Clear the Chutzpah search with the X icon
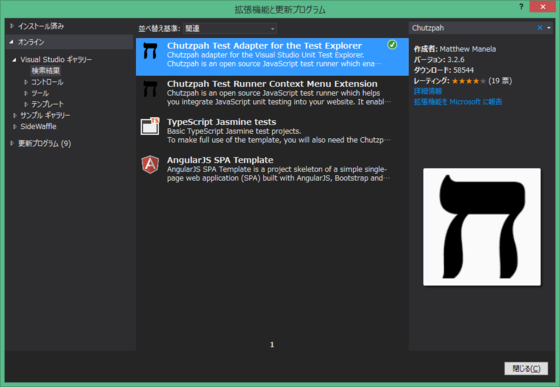The height and width of the screenshot is (387, 560). click(x=540, y=28)
